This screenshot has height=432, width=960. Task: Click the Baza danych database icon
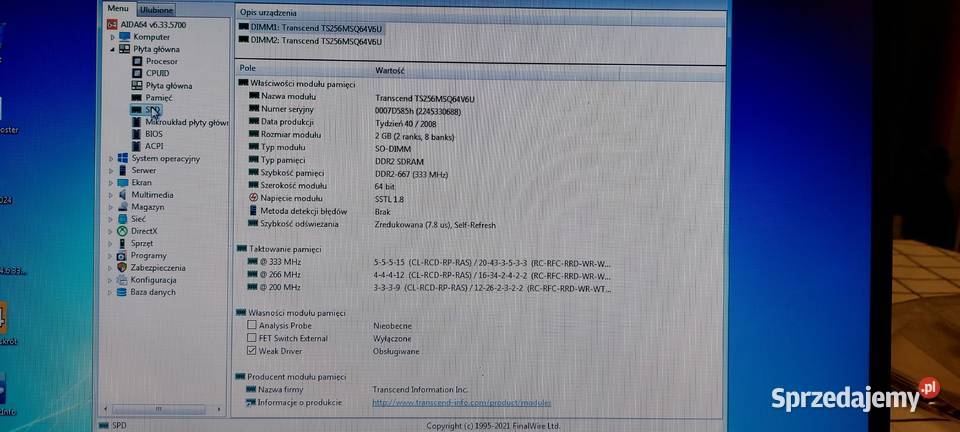tap(121, 292)
